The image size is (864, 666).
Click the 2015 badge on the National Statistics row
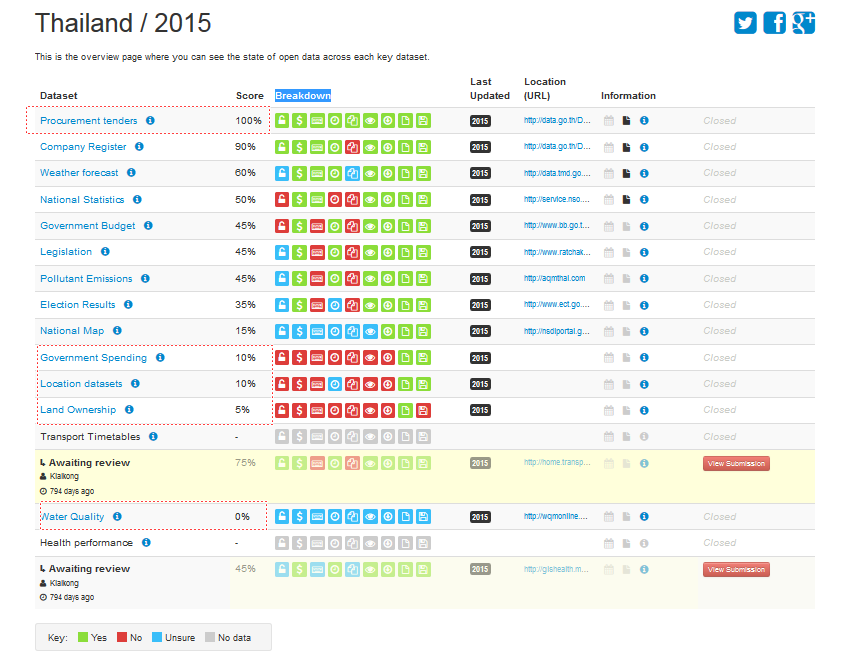(x=480, y=199)
